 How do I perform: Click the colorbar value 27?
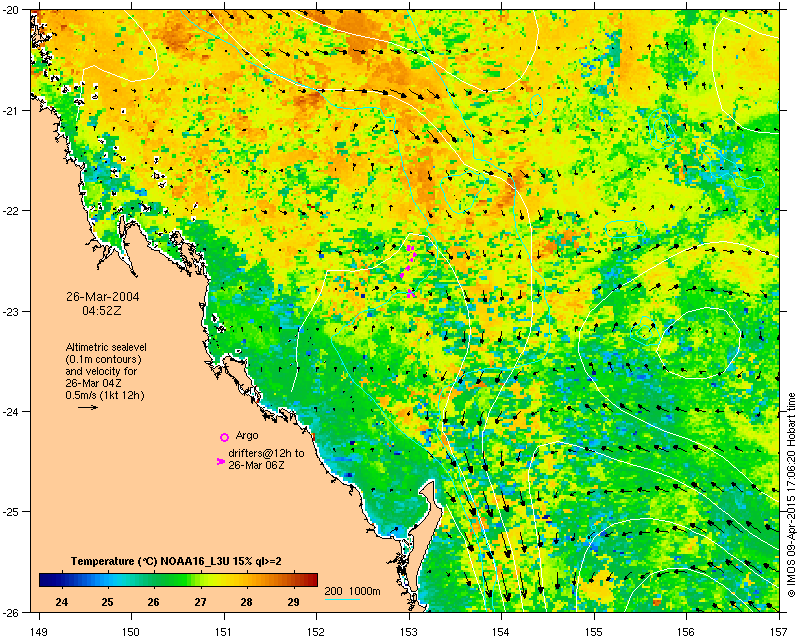tap(201, 602)
